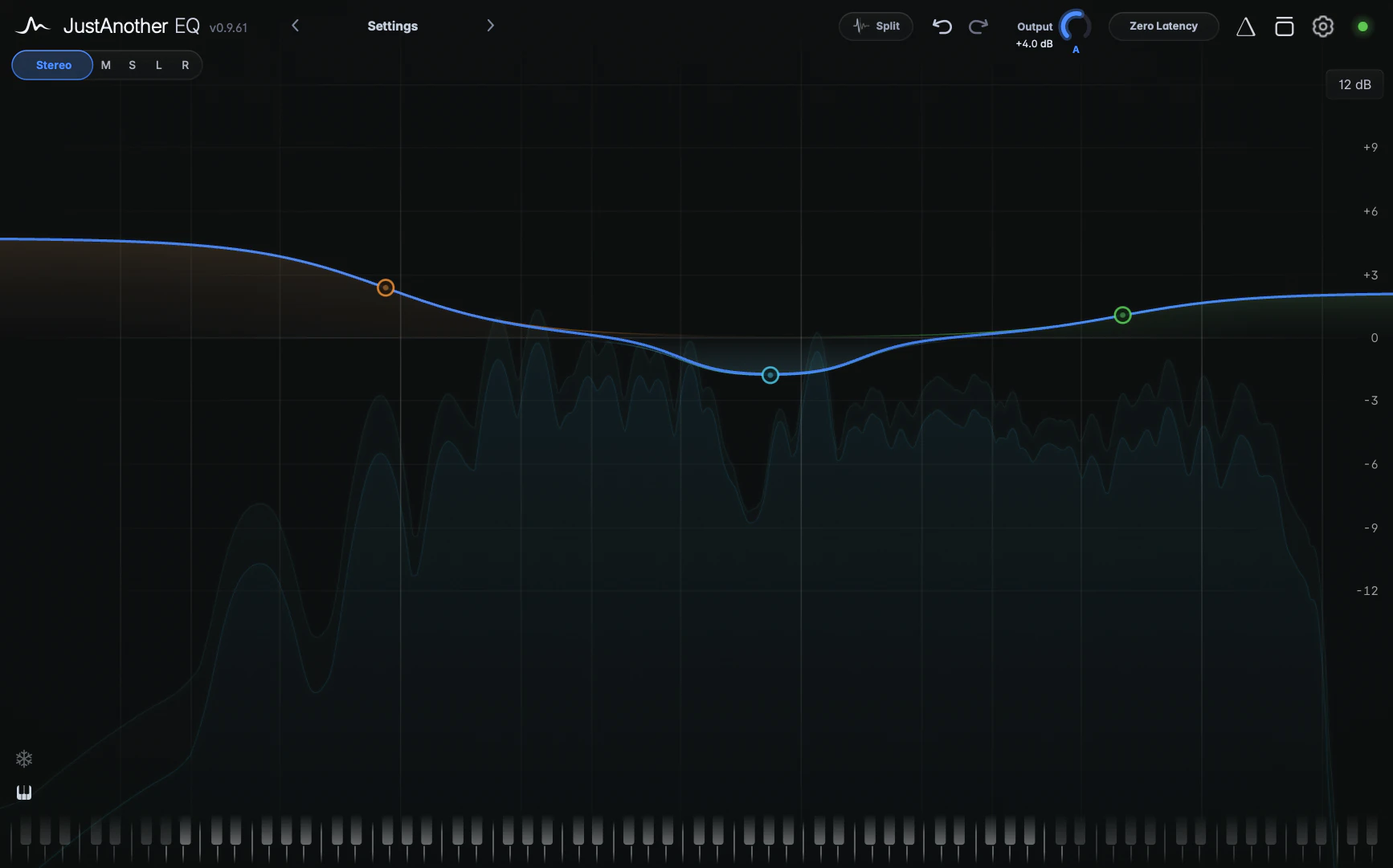Viewport: 1393px width, 868px height.
Task: Click the redo arrow icon
Action: pos(978,26)
